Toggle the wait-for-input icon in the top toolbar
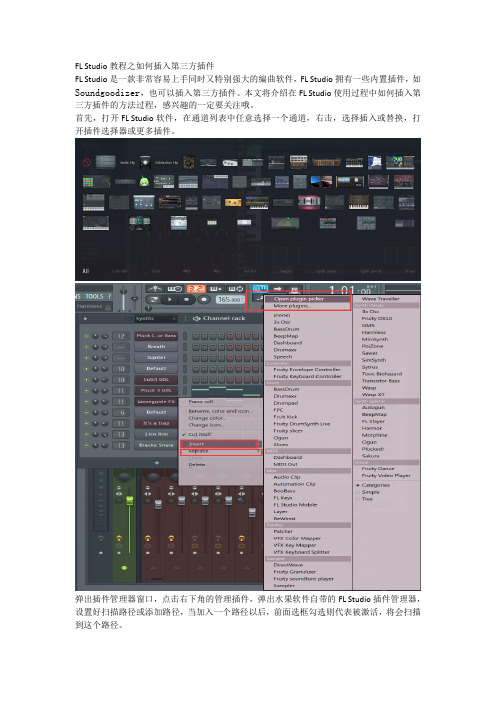 click(175, 289)
